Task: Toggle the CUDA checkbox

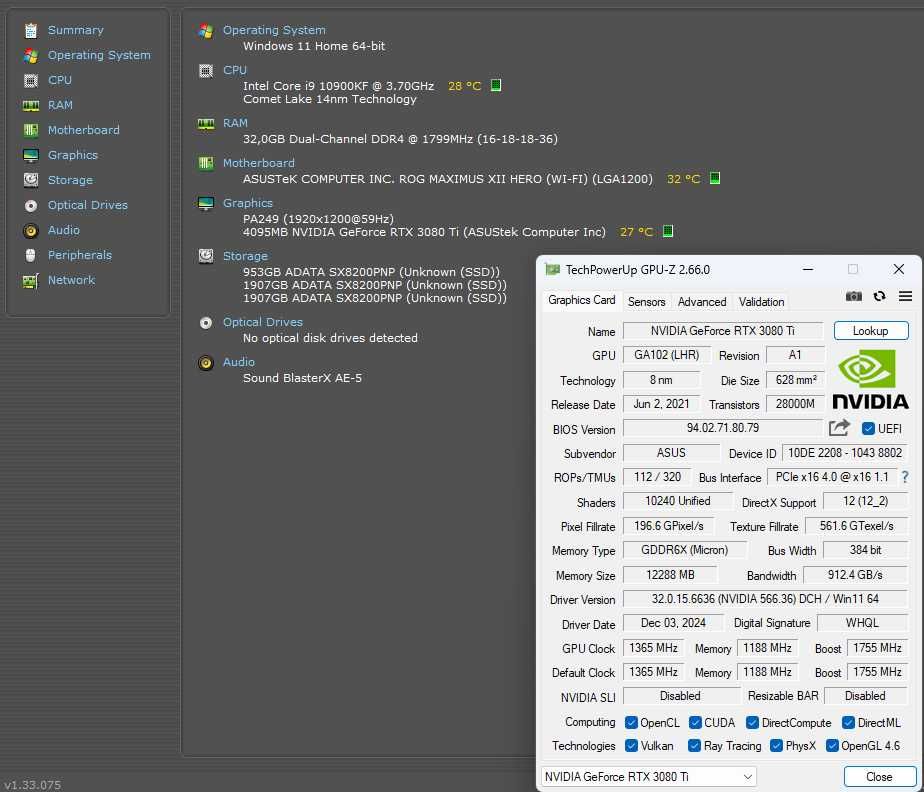Action: (x=695, y=722)
